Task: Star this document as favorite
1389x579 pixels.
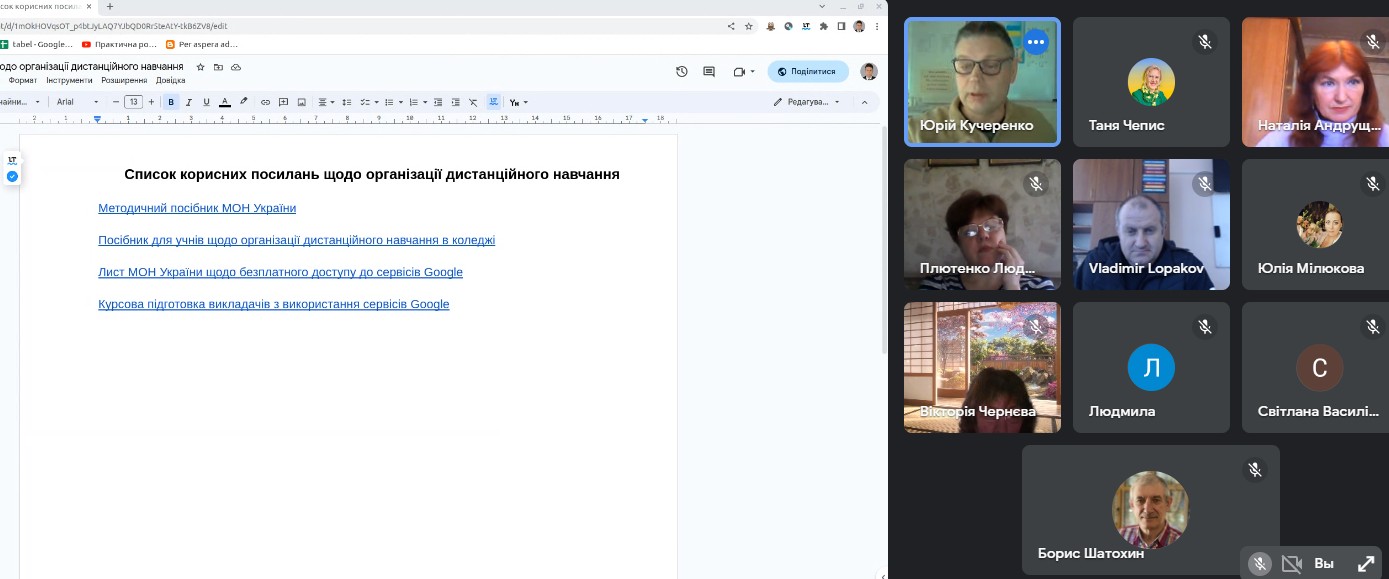Action: [x=201, y=67]
